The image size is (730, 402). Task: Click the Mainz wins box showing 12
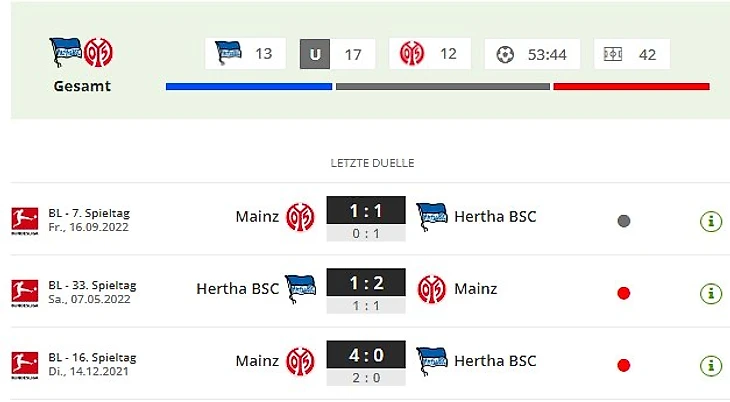click(429, 54)
